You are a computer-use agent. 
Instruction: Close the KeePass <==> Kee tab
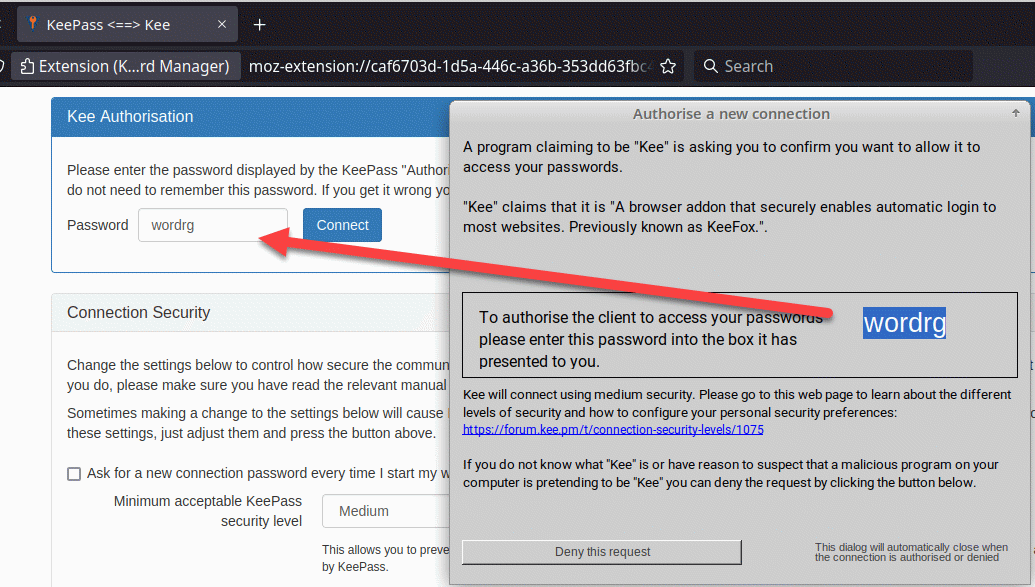(x=222, y=24)
